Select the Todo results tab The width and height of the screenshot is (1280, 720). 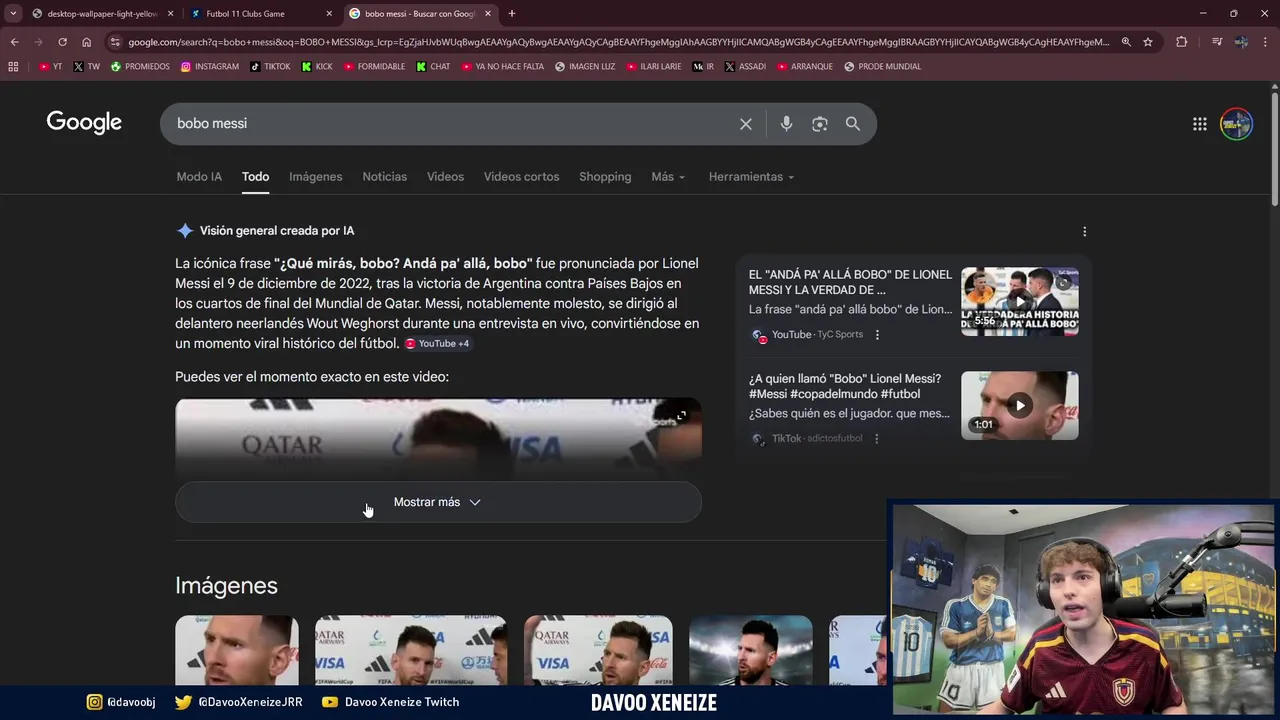(255, 177)
